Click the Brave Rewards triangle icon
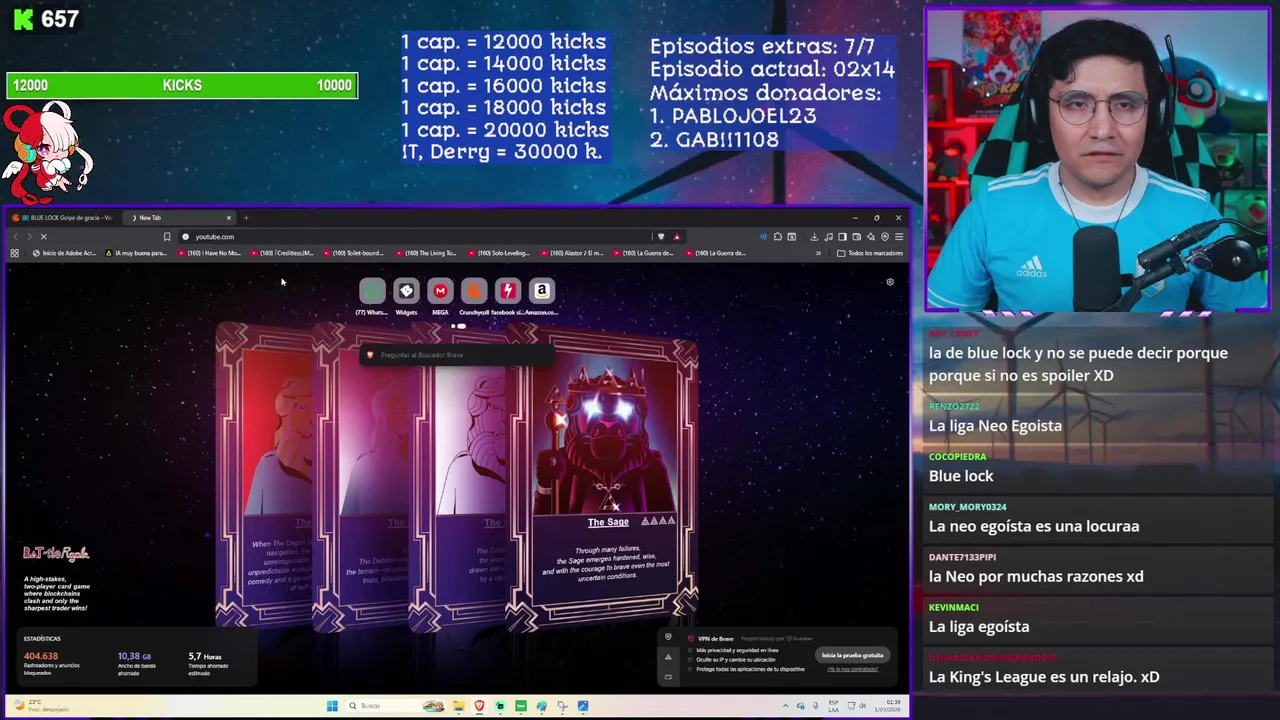The image size is (1280, 720). 677,237
